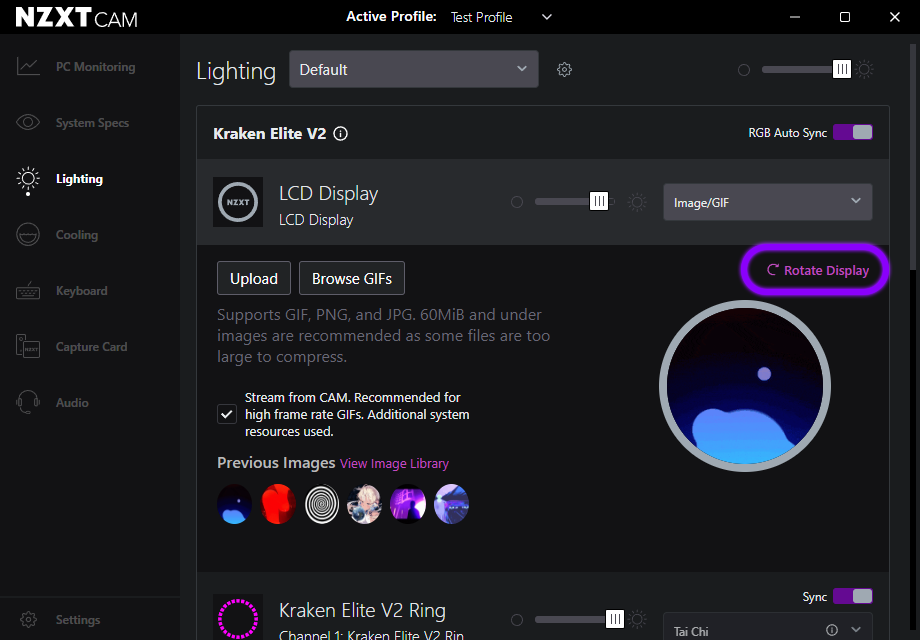This screenshot has height=640, width=920.
Task: Click the lighting profile settings gear icon
Action: [564, 70]
